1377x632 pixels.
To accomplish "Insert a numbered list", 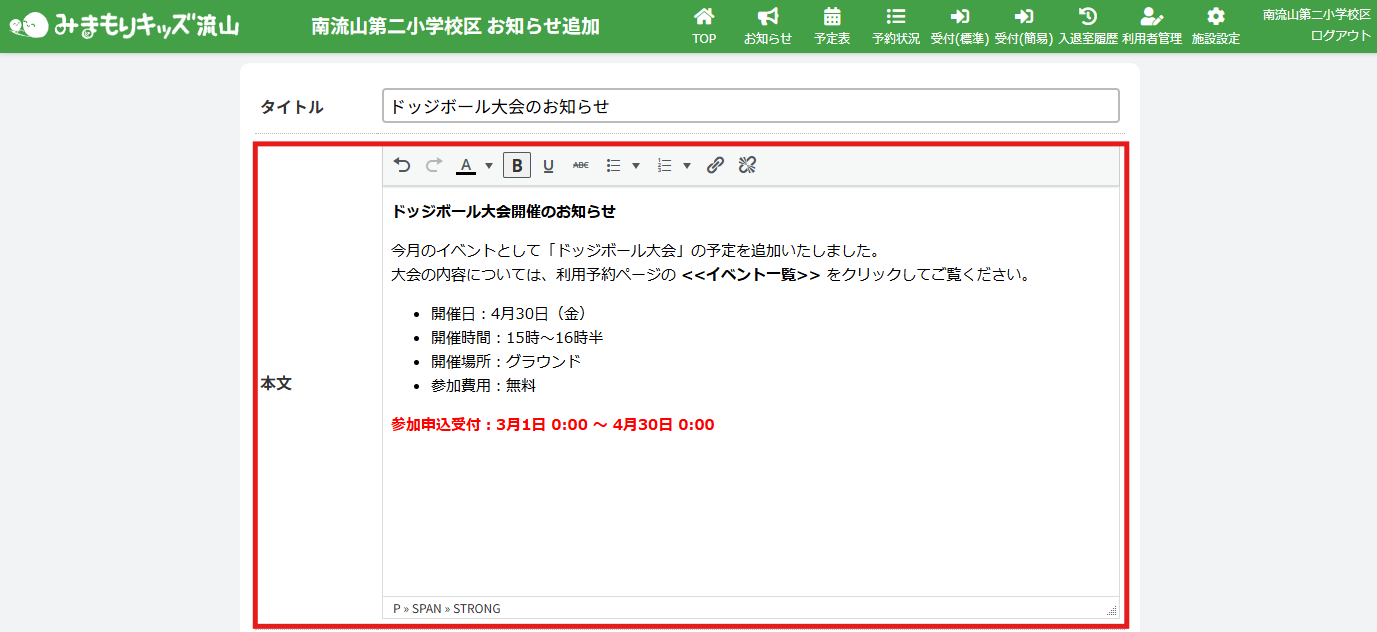I will point(664,165).
